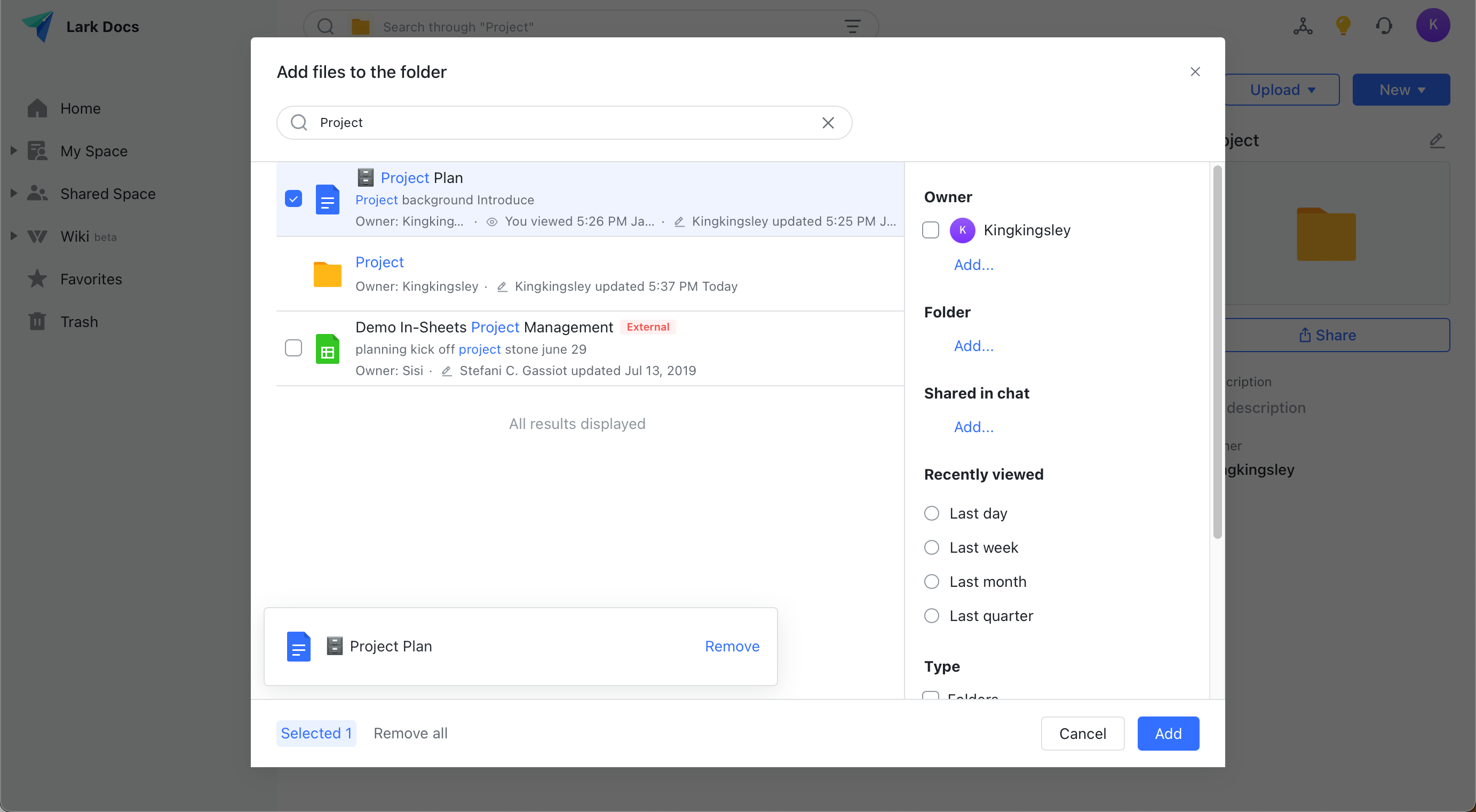Open the notification bell icon
This screenshot has width=1476, height=812.
click(1384, 26)
